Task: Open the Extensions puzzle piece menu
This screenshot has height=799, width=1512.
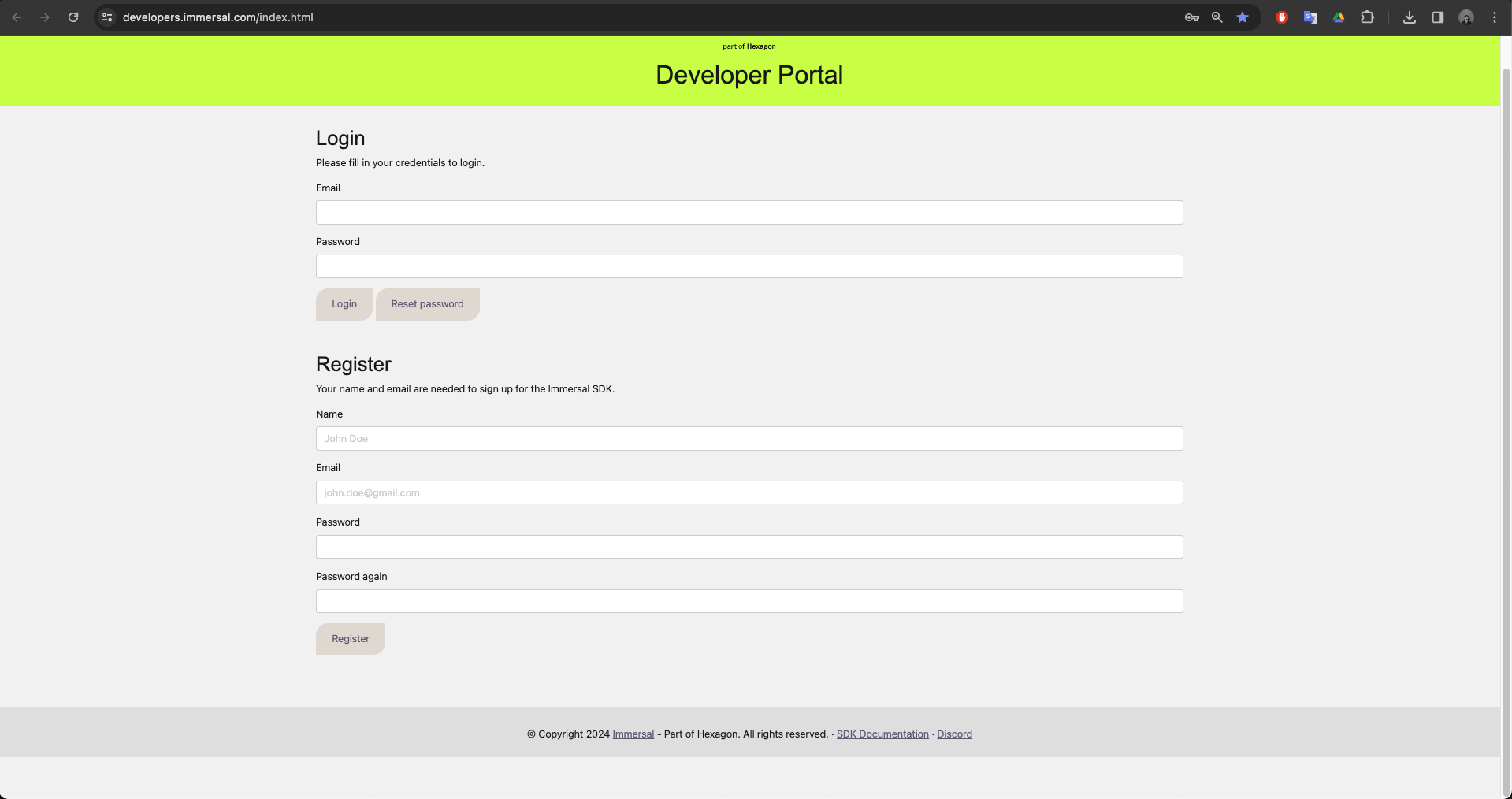Action: point(1367,17)
